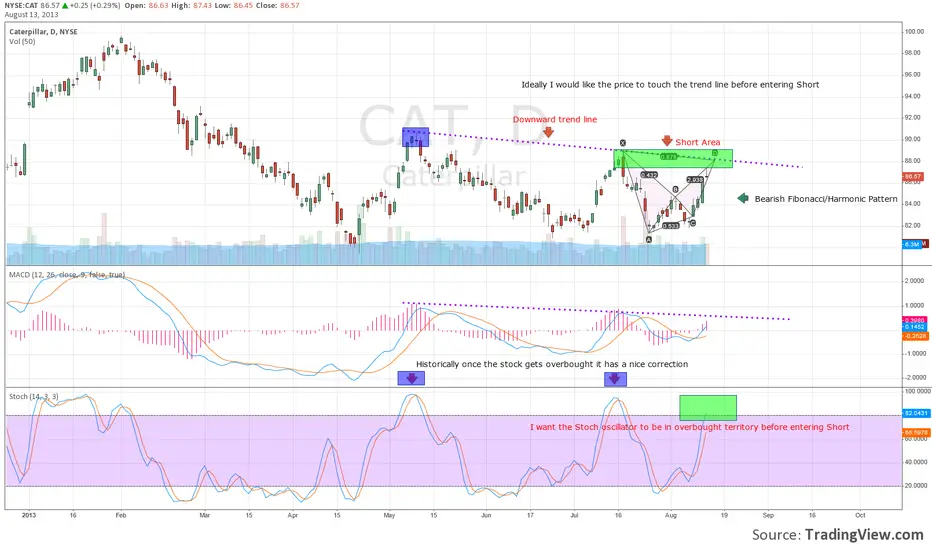Screen dimensions: 932x550
Task: Click the Aug label on time axis
Action: (x=670, y=516)
